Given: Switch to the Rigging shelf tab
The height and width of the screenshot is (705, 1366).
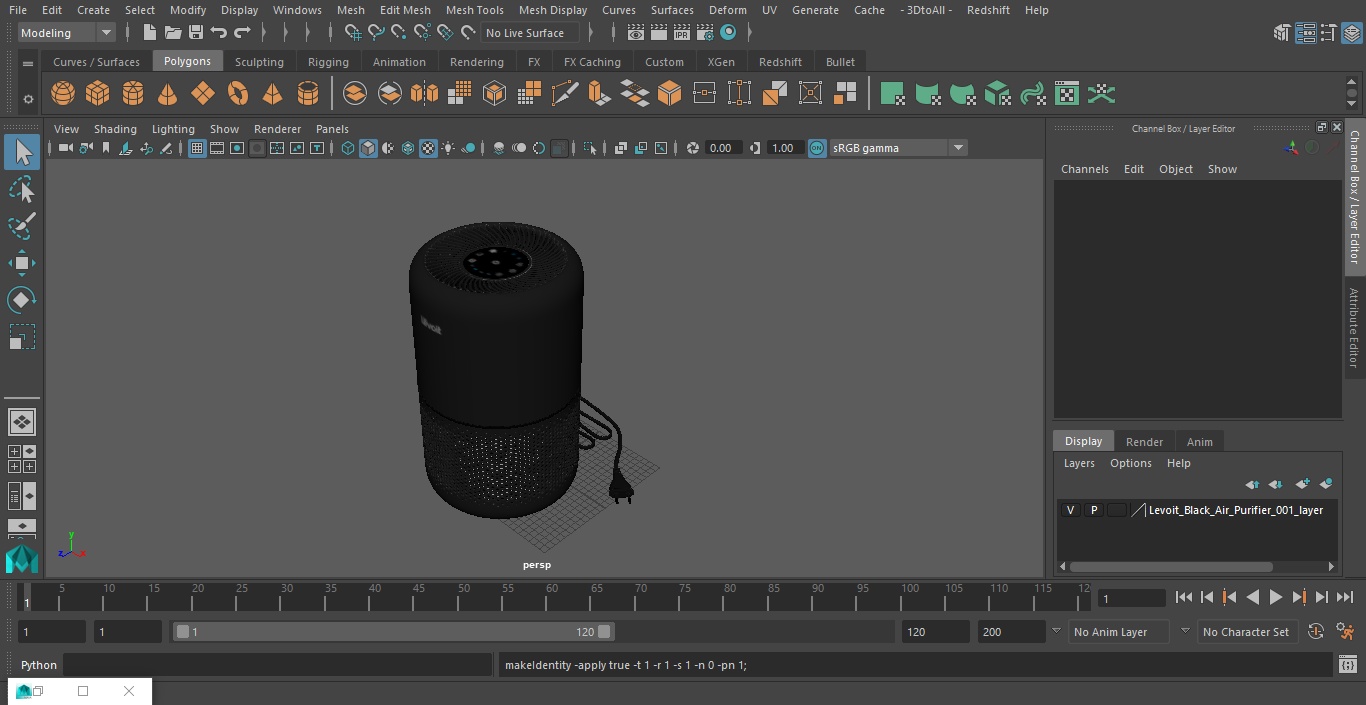Looking at the screenshot, I should click(328, 62).
